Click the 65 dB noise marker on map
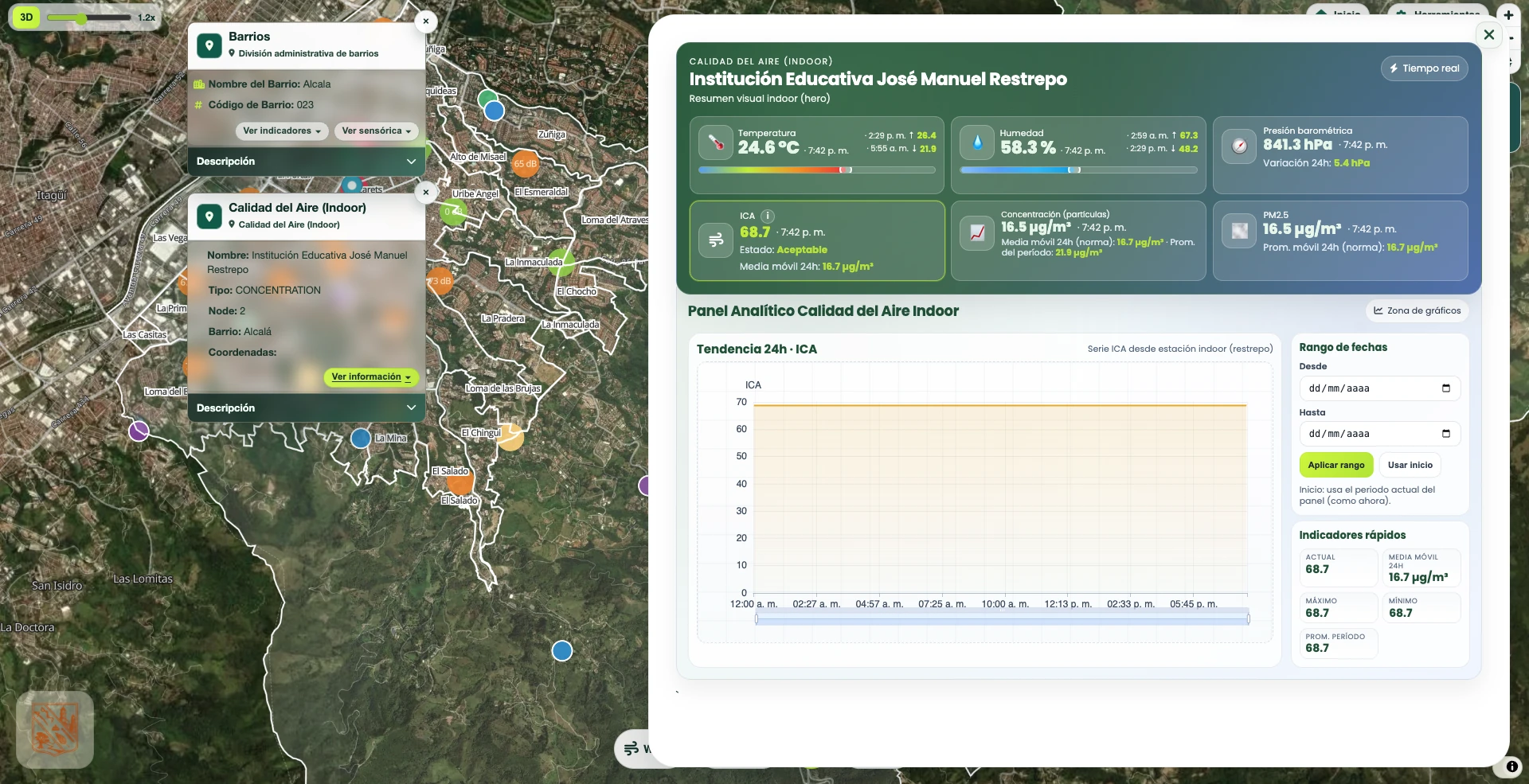 point(525,164)
